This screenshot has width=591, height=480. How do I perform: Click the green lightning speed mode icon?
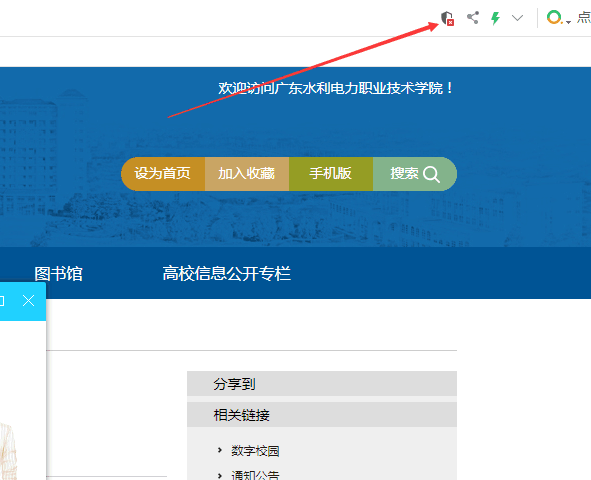point(495,18)
